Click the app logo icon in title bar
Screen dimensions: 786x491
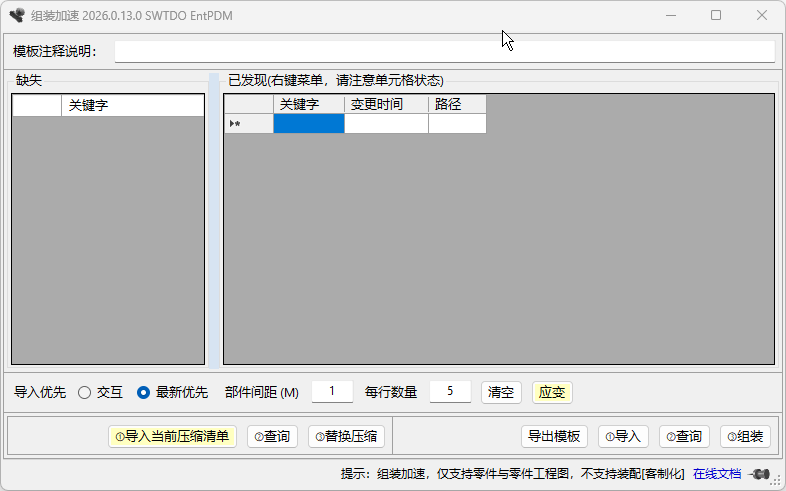coord(16,15)
